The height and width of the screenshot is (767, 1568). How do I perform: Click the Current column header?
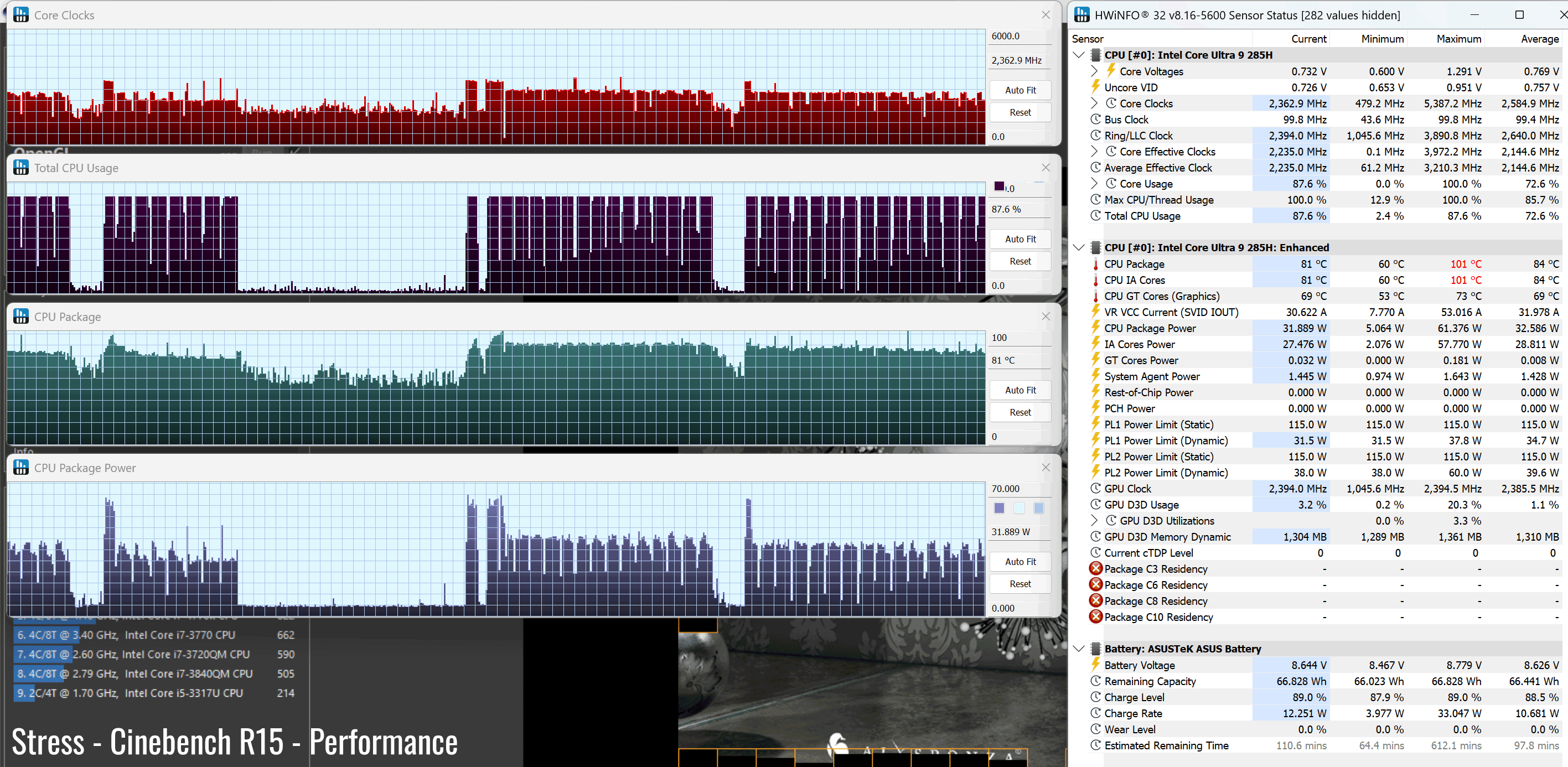pos(1308,38)
